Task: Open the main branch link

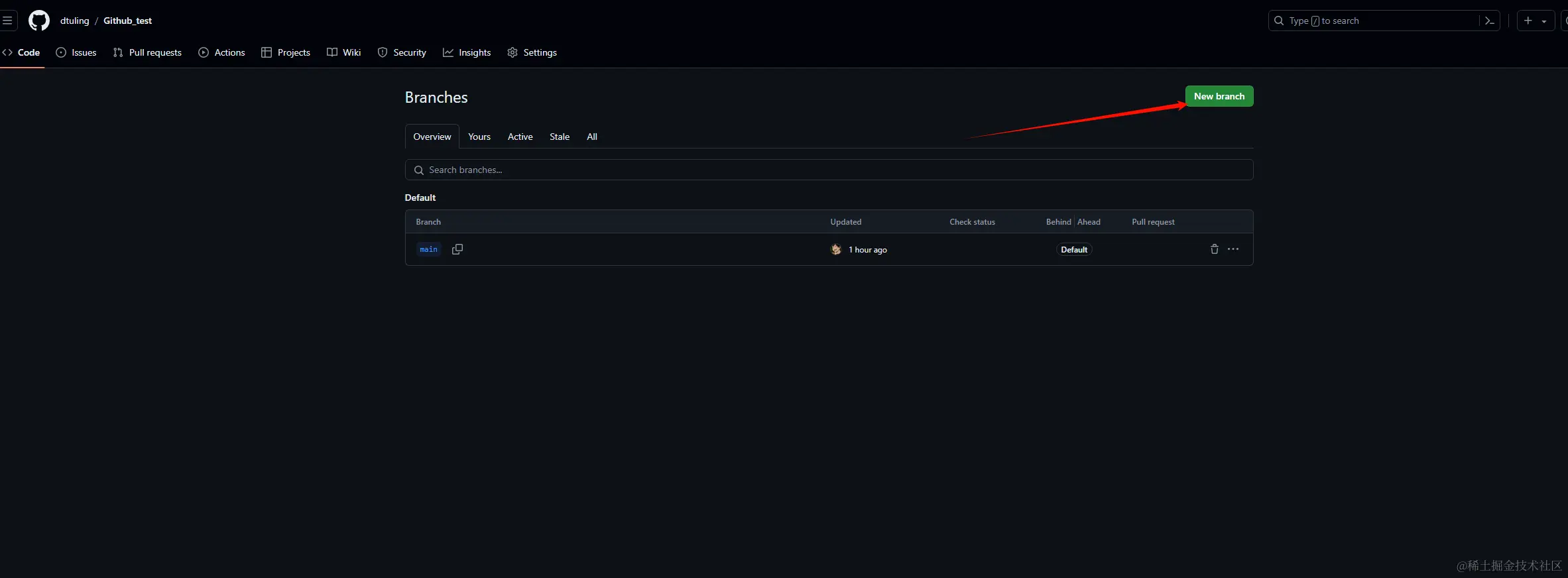Action: 429,249
